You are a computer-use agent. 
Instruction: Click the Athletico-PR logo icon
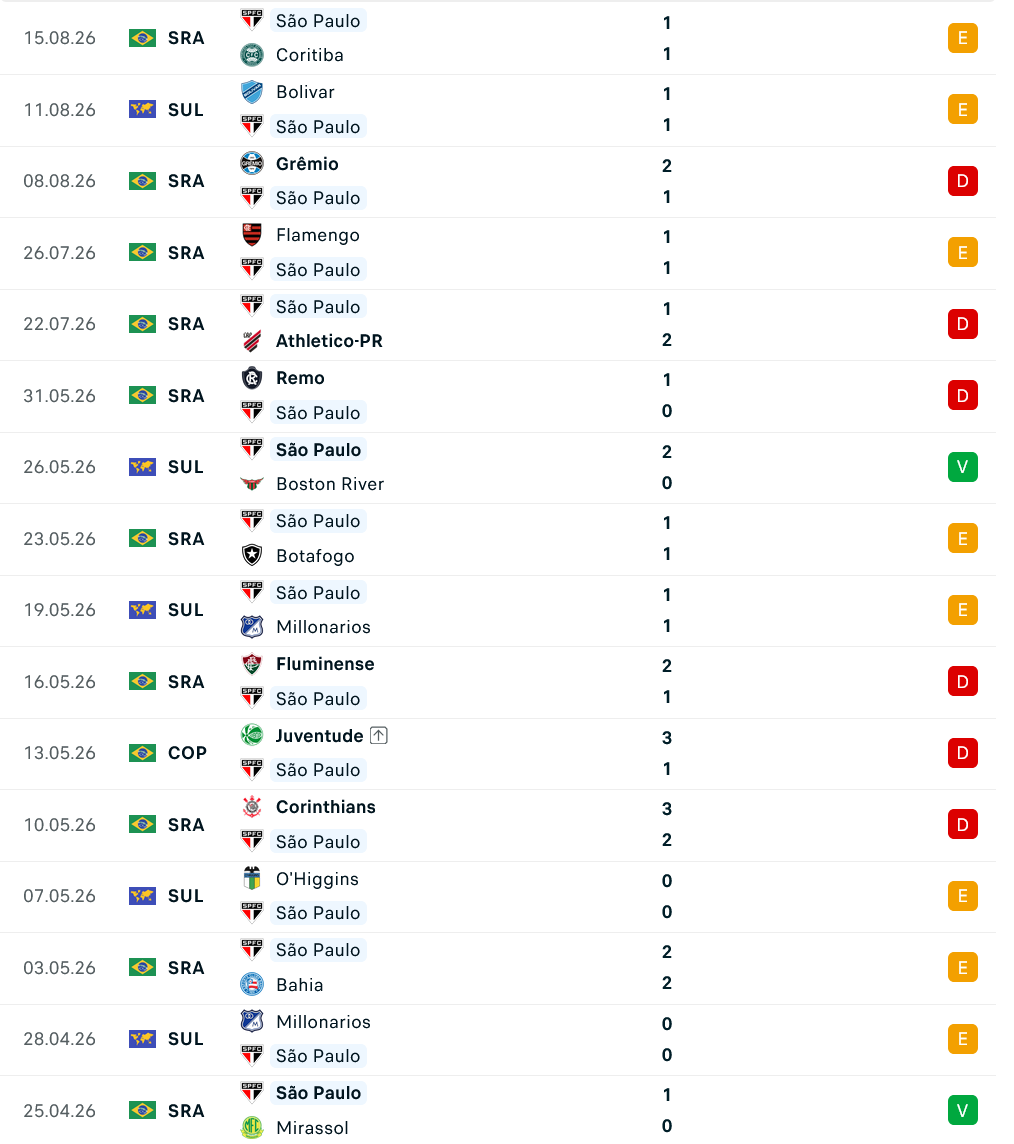pyautogui.click(x=252, y=341)
